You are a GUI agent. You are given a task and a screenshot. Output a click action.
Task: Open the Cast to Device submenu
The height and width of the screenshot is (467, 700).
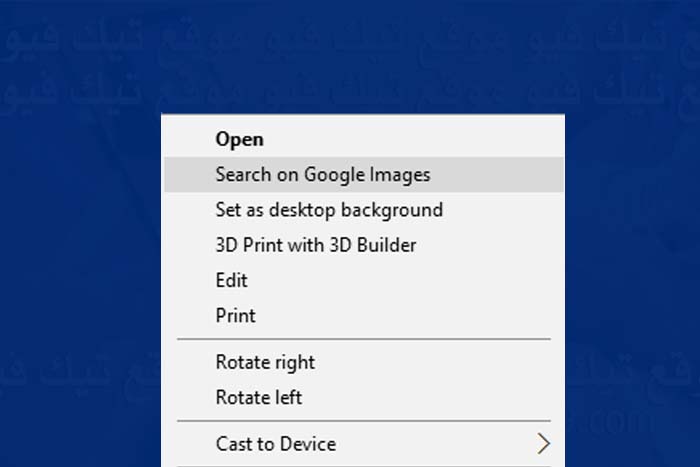364,444
